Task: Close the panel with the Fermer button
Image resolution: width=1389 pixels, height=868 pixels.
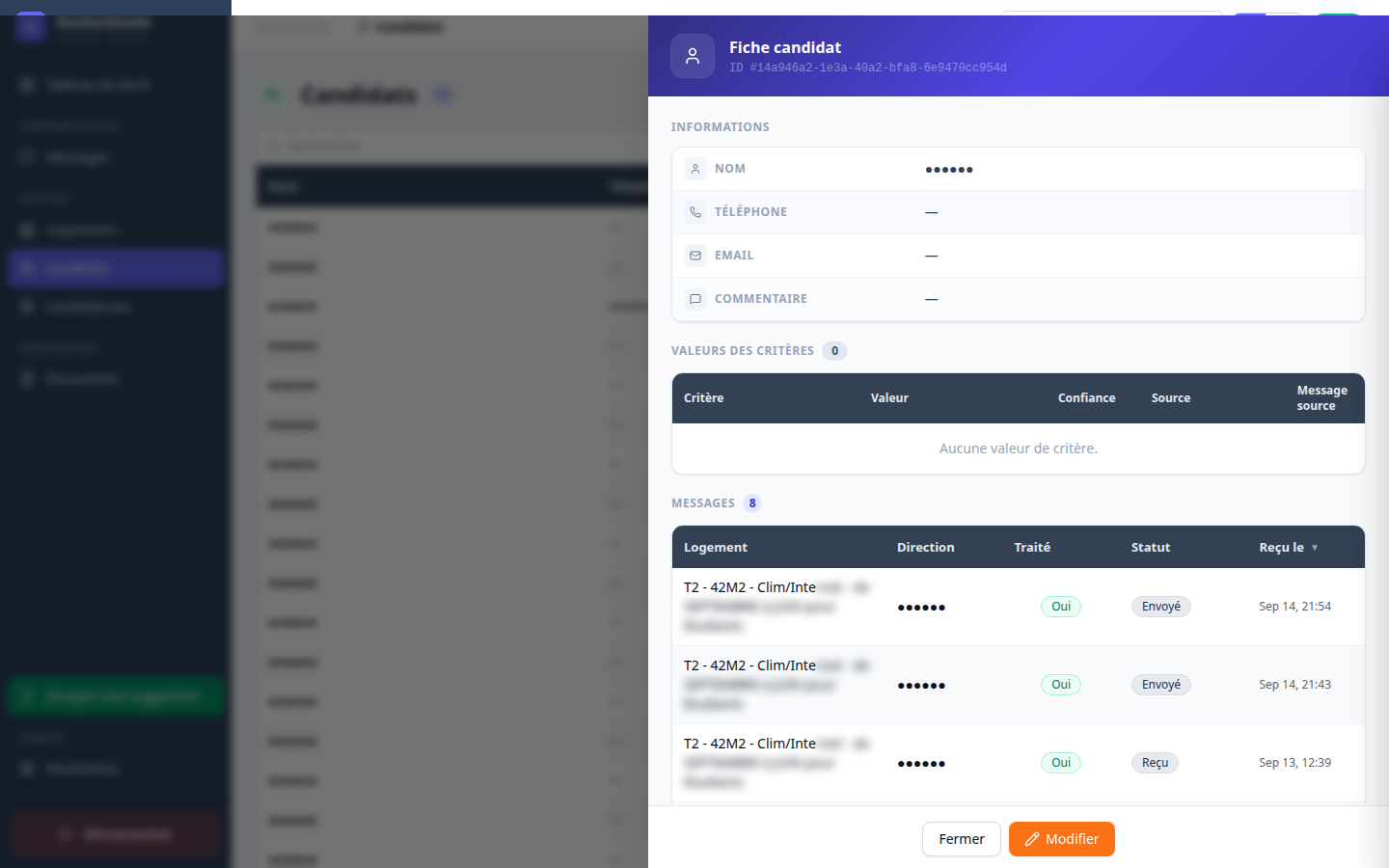Action: tap(962, 839)
